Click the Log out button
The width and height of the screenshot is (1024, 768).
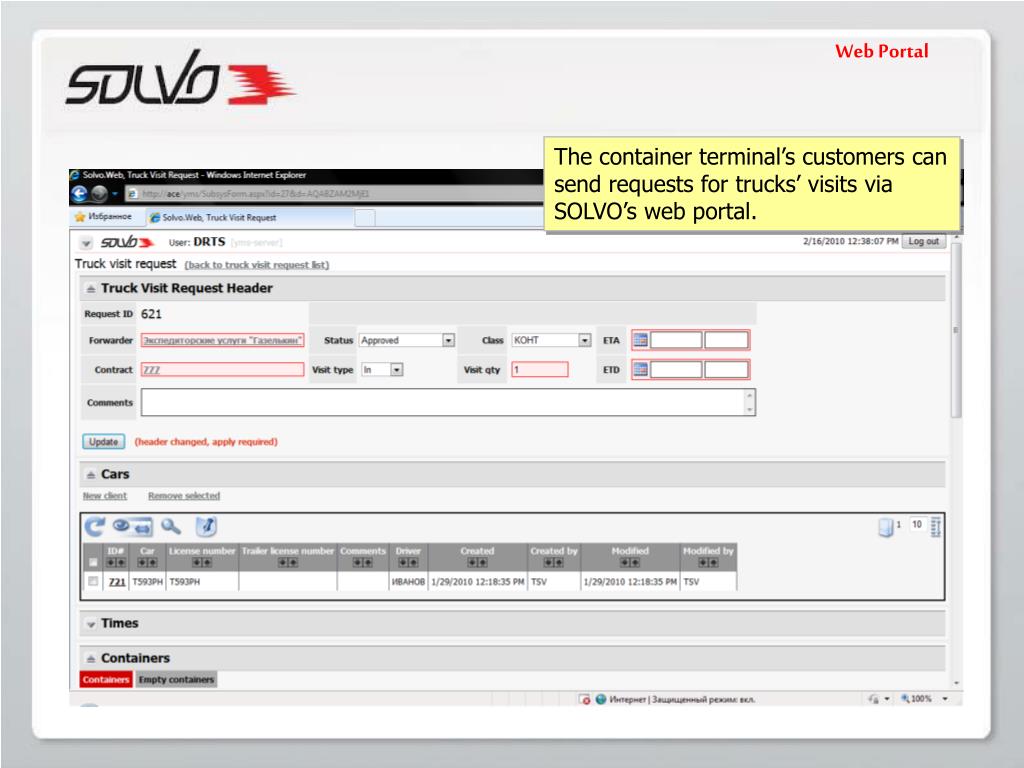coord(923,241)
